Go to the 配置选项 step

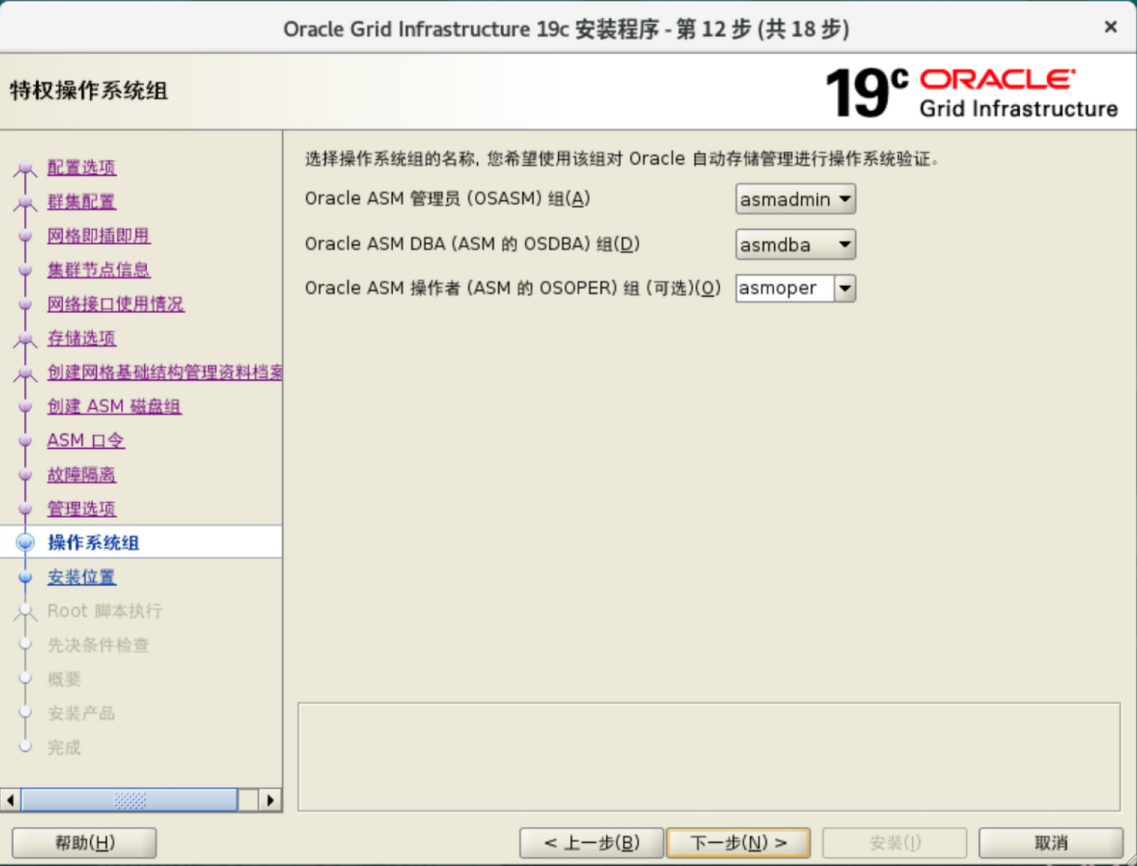(x=81, y=168)
